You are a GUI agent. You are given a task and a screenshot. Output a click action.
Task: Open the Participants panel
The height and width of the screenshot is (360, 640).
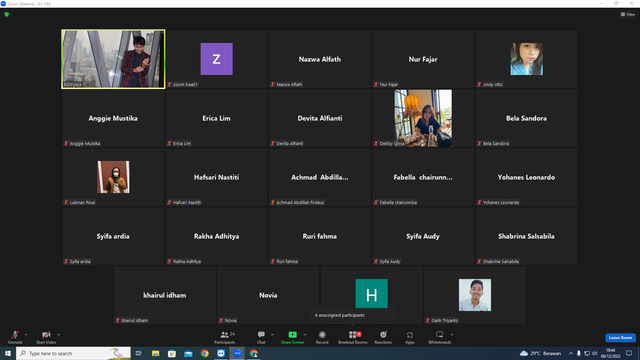point(225,337)
